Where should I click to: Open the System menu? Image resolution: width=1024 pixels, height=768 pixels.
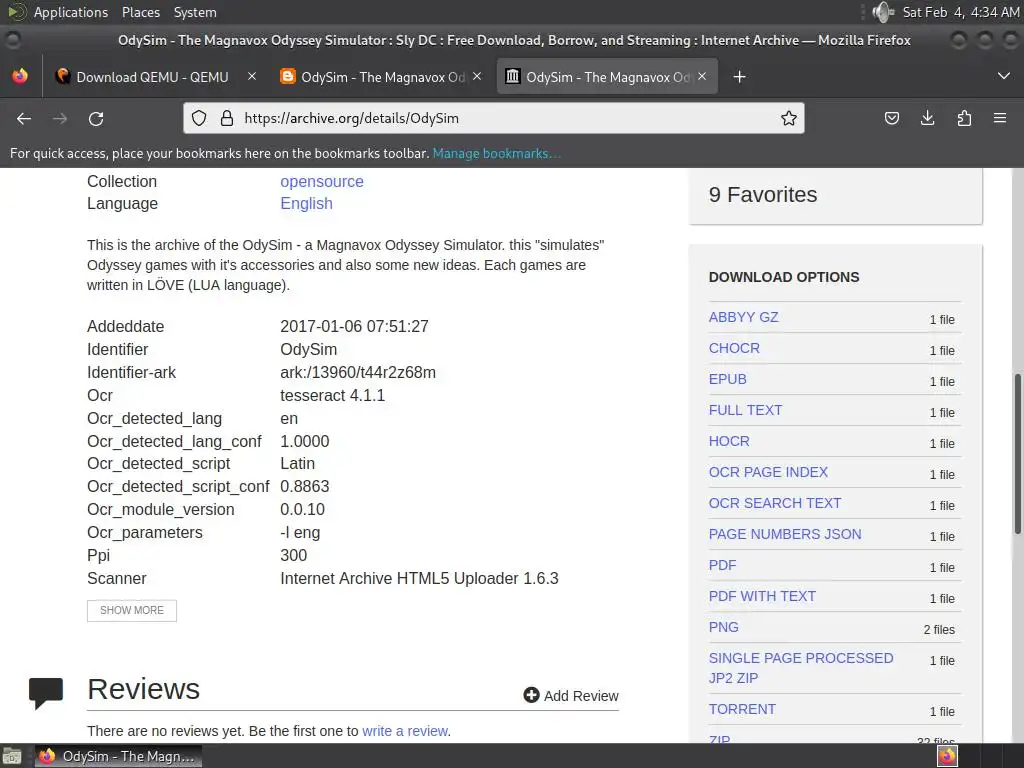[x=195, y=12]
